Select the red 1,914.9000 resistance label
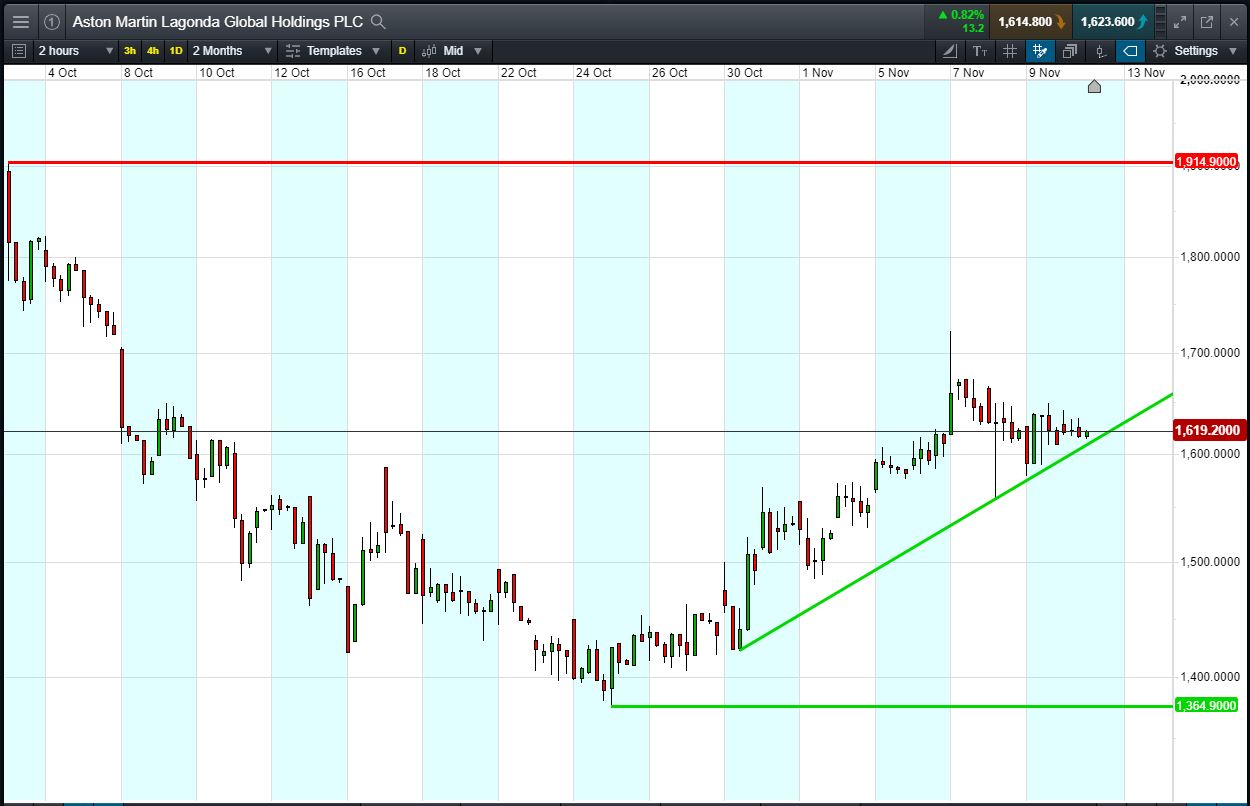 click(x=1207, y=162)
